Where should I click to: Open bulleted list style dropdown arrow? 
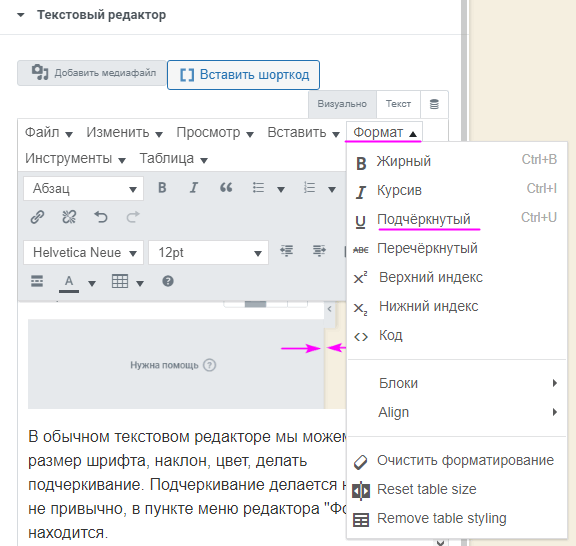[x=281, y=190]
